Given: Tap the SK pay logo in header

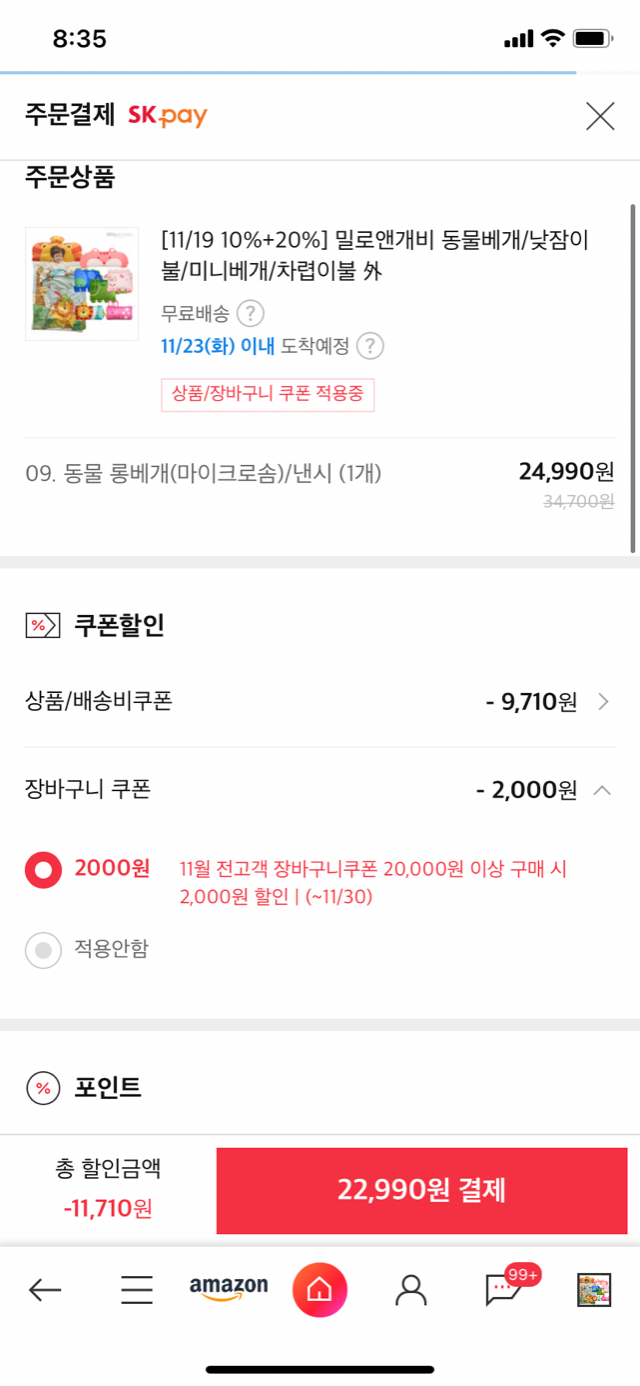Looking at the screenshot, I should pyautogui.click(x=167, y=115).
